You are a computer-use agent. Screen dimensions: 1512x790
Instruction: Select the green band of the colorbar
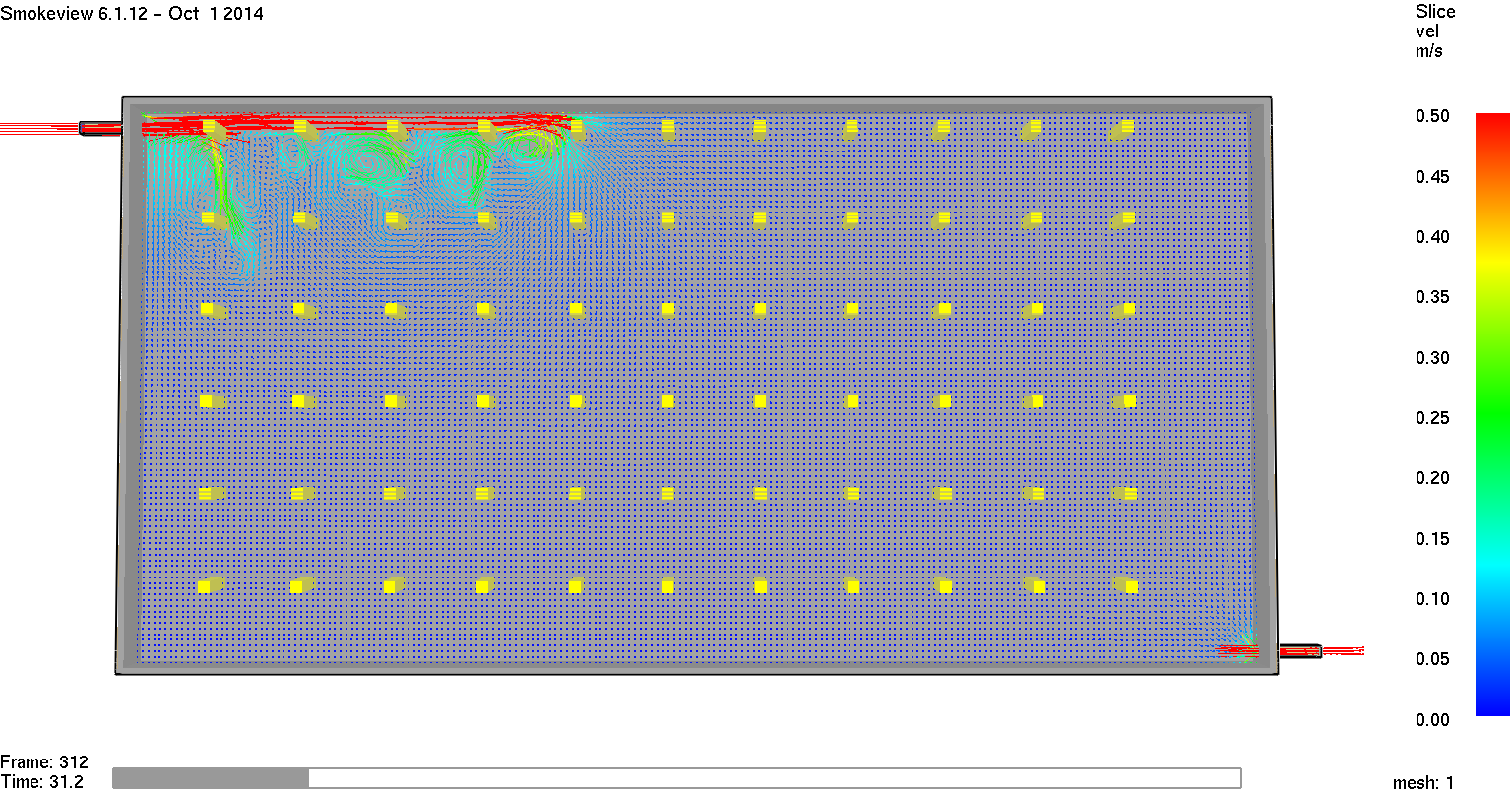[x=1492, y=418]
